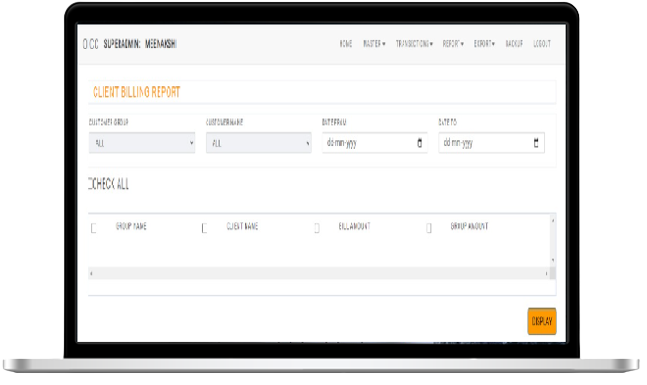Image resolution: width=647 pixels, height=385 pixels.
Task: Expand the MASTER menu
Action: point(374,44)
